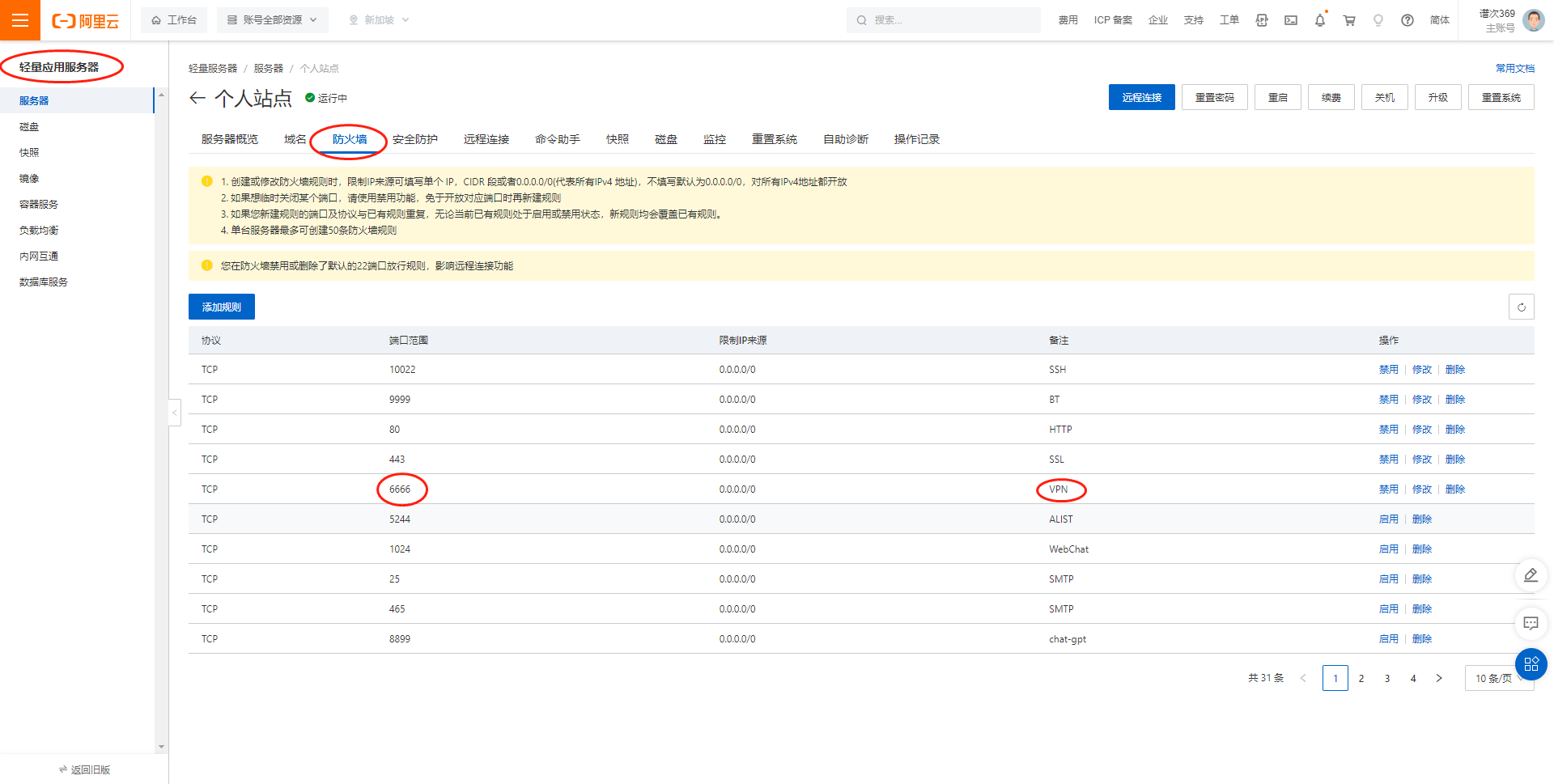Open the shopping cart icon
This screenshot has height=784, width=1554.
1349,20
